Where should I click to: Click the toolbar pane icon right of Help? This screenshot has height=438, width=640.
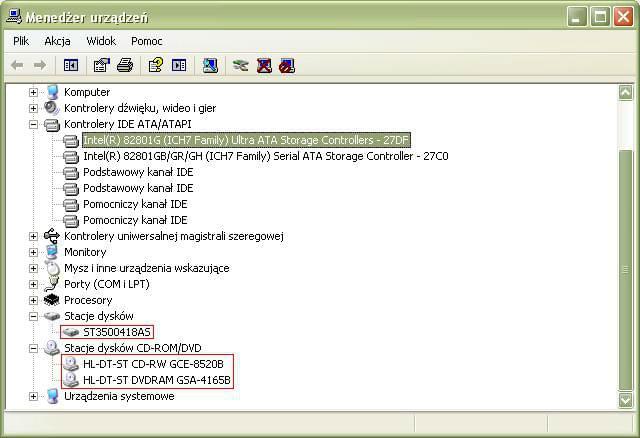click(179, 65)
